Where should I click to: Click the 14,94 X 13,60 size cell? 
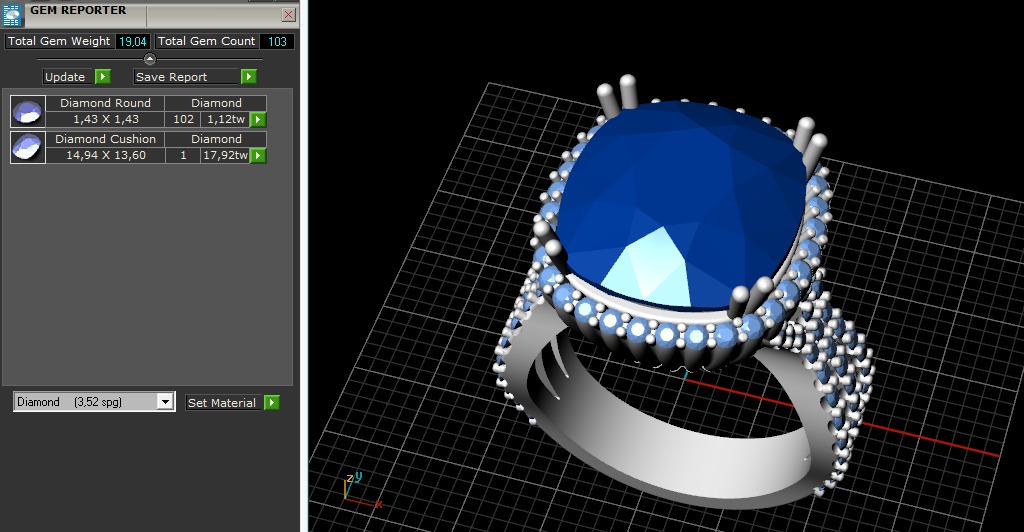click(x=105, y=155)
